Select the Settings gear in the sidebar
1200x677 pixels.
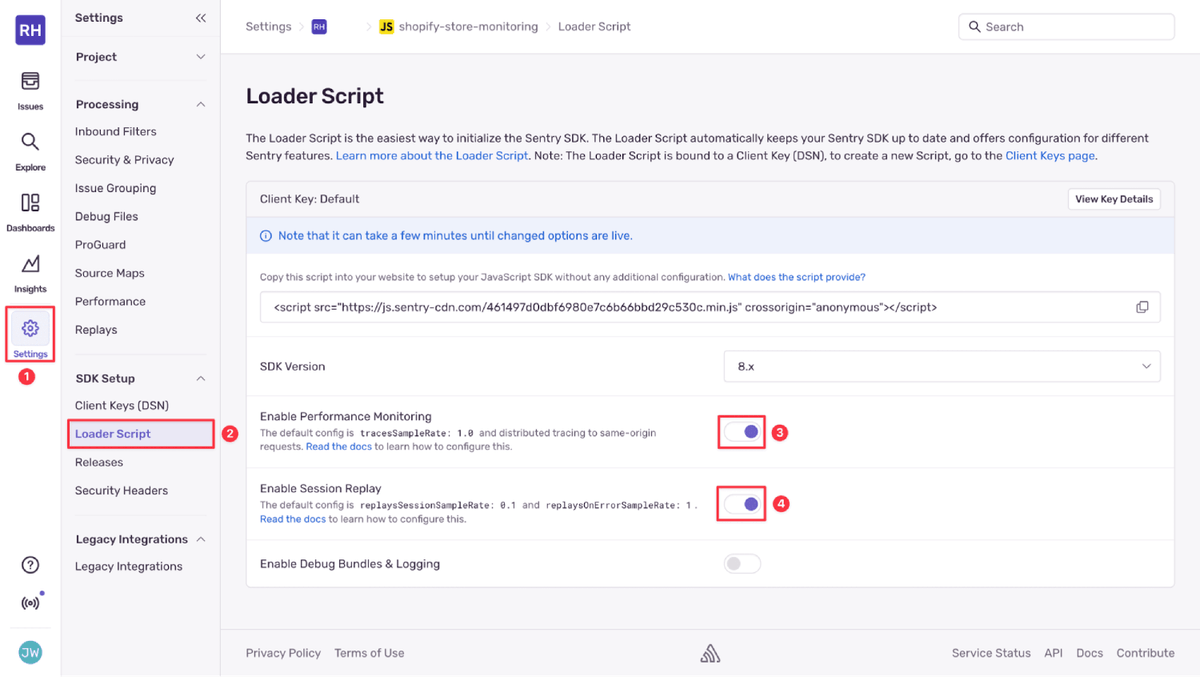30,335
